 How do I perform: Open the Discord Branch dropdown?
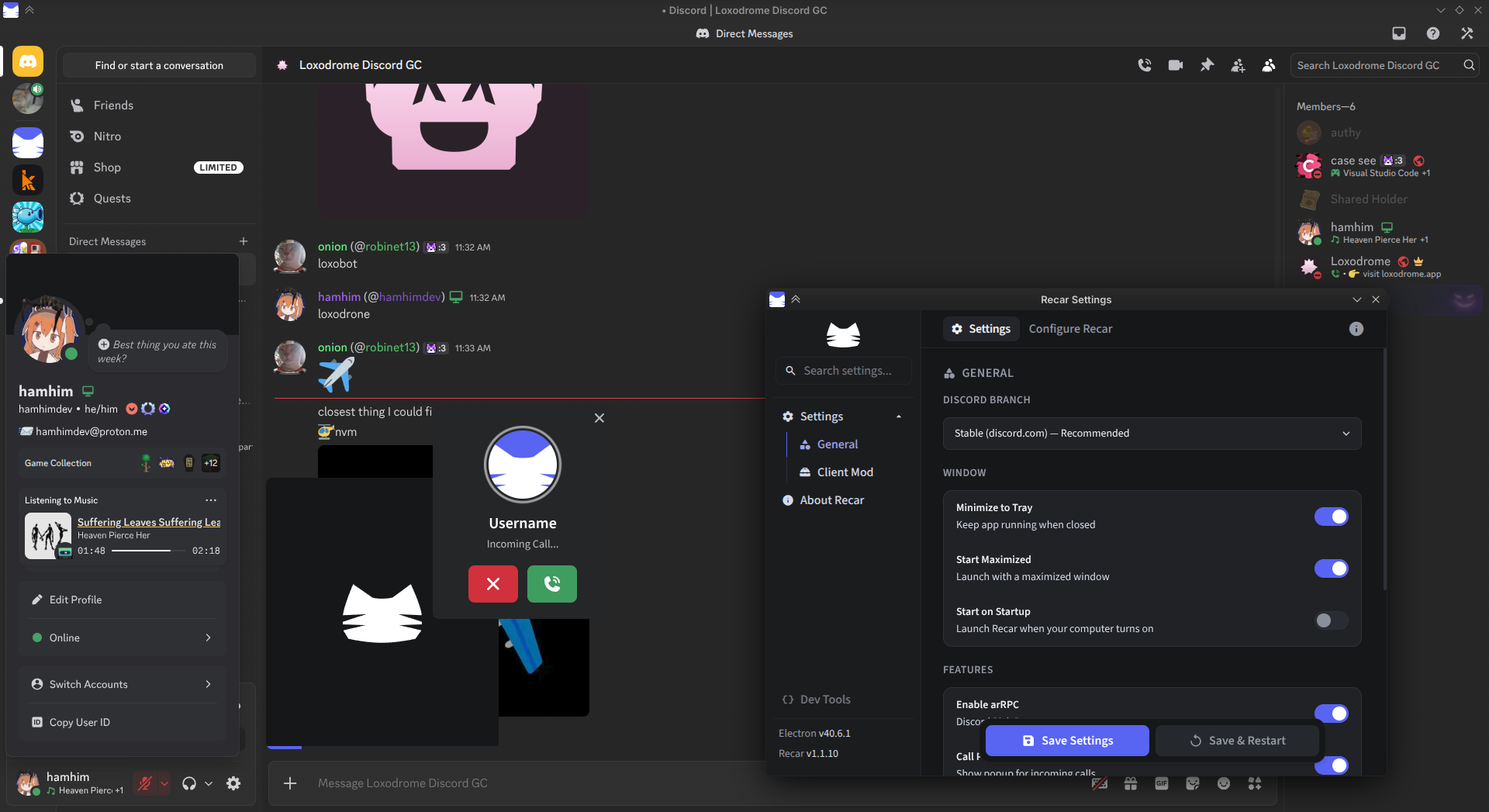pos(1151,433)
